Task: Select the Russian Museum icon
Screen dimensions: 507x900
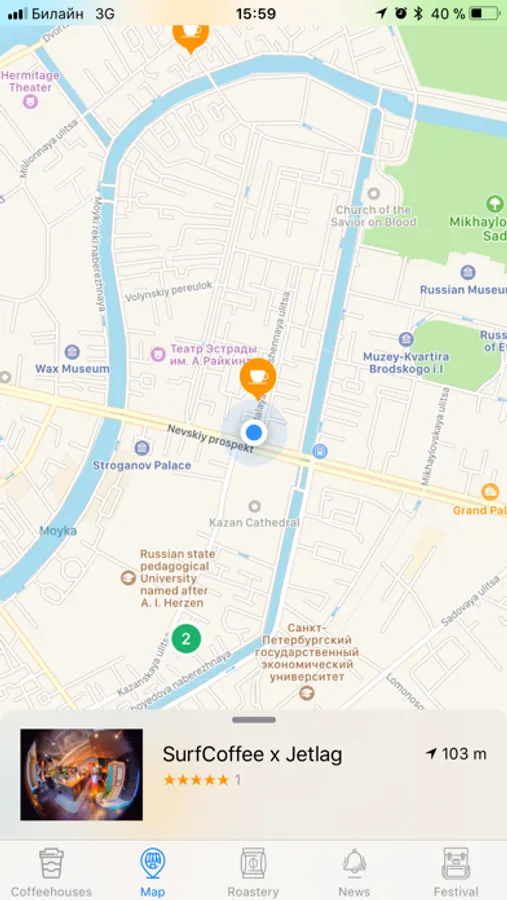Action: (x=468, y=272)
